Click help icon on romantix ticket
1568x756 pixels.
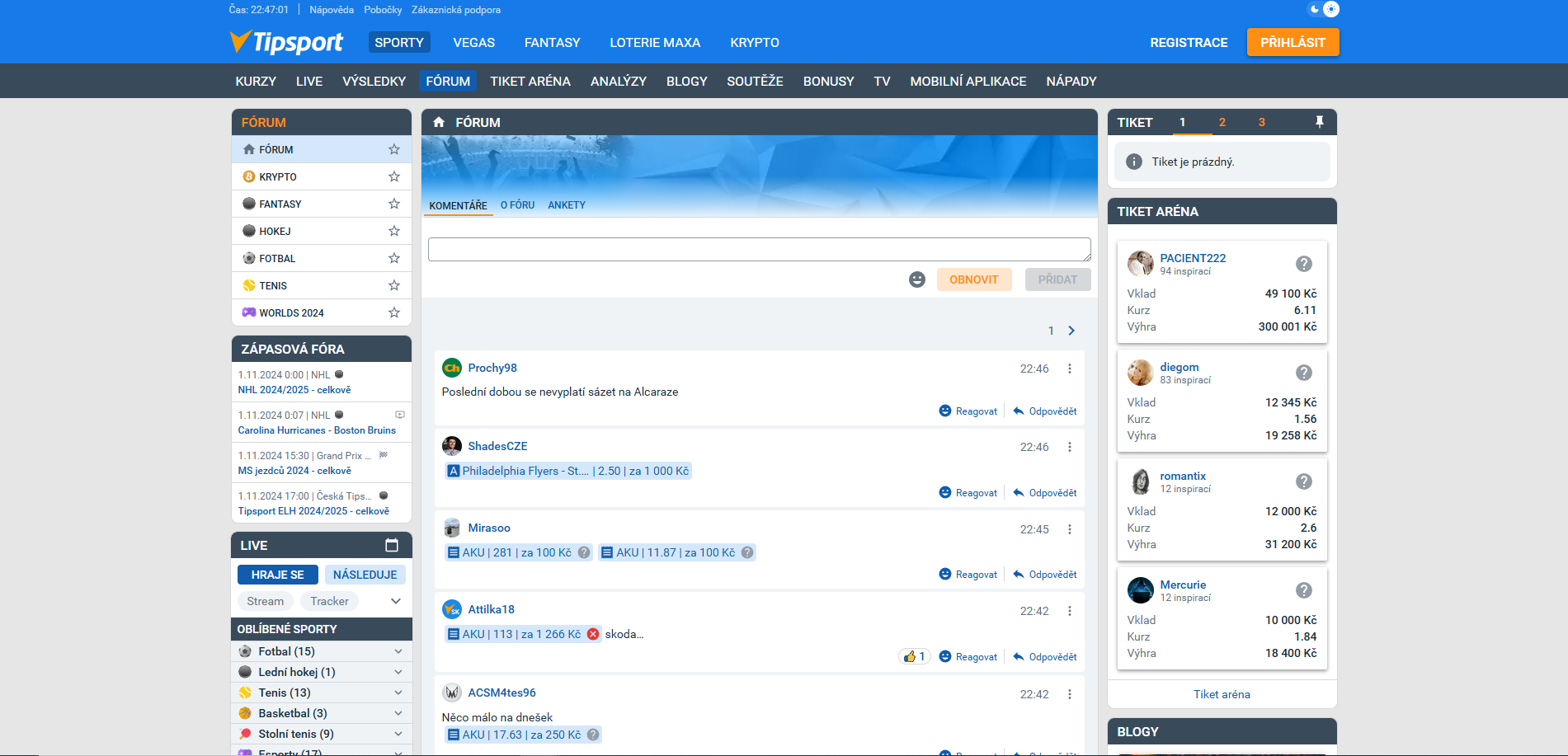[x=1304, y=481]
